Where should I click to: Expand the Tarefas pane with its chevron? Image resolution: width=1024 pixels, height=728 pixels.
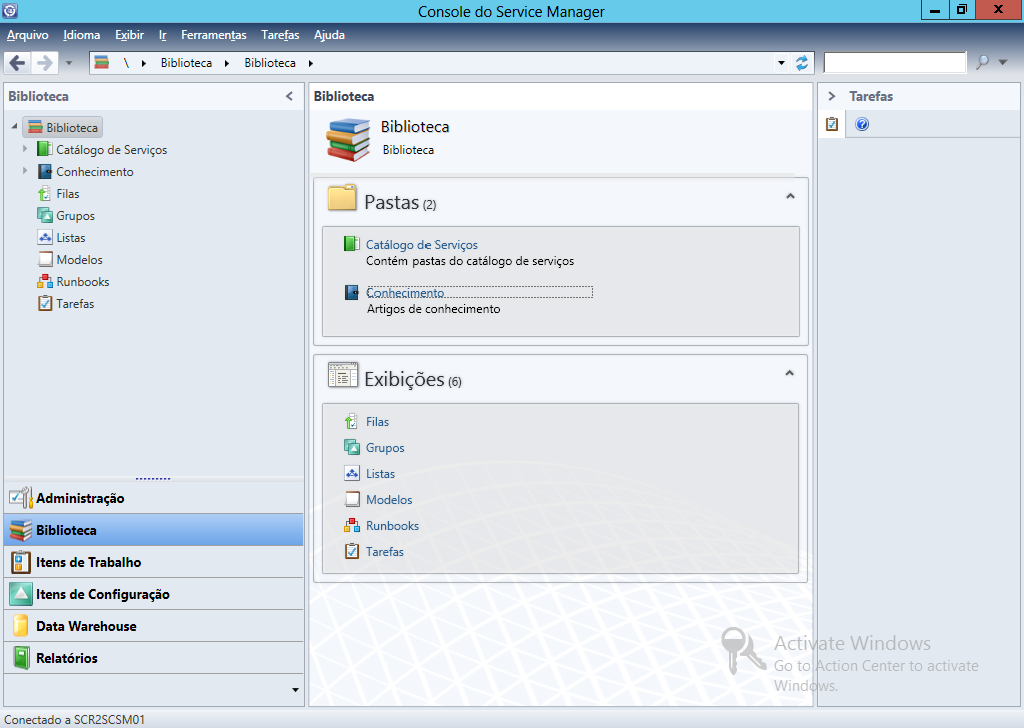pyautogui.click(x=831, y=96)
